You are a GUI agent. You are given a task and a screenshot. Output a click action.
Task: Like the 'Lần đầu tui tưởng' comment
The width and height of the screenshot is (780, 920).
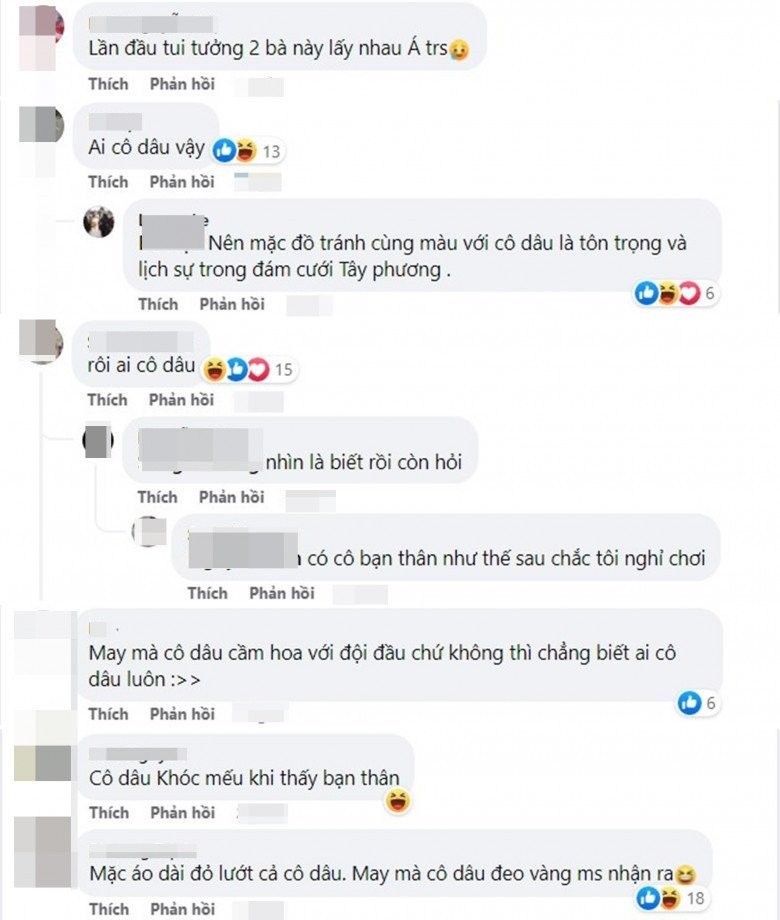[x=108, y=84]
